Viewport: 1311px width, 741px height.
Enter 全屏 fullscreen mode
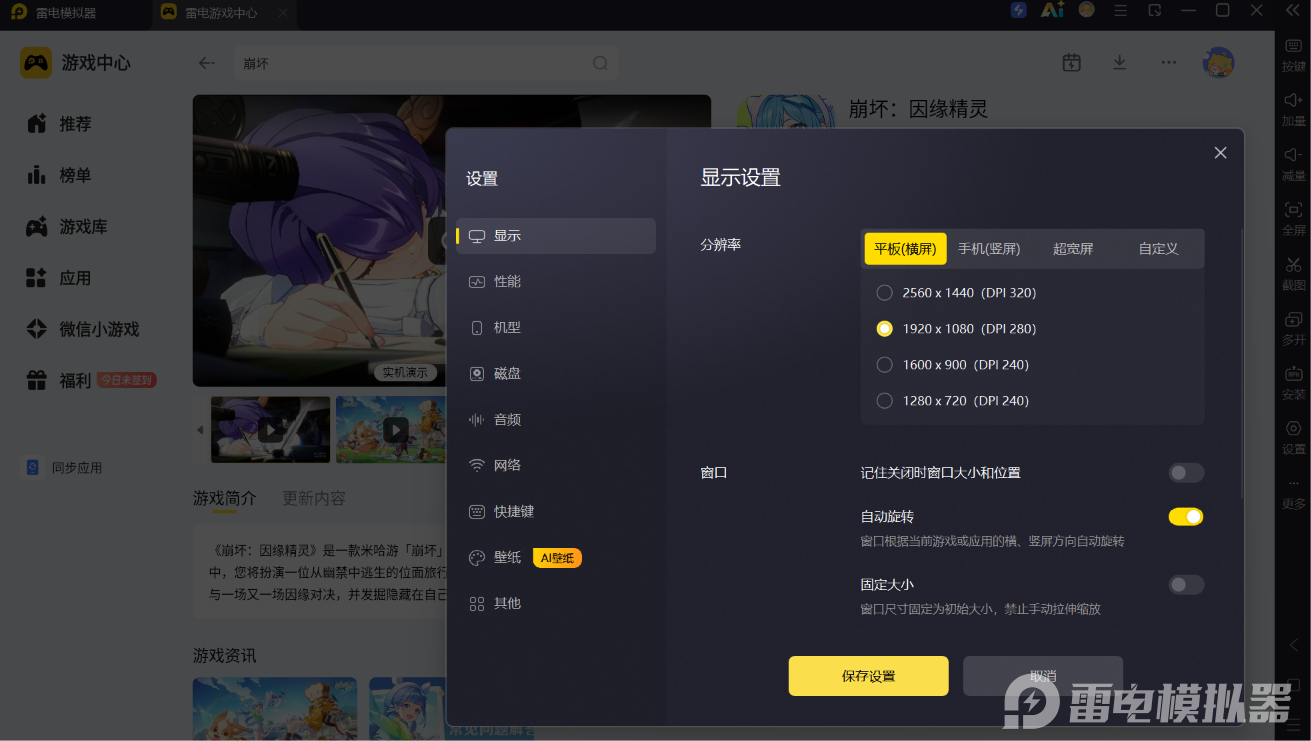tap(1294, 219)
